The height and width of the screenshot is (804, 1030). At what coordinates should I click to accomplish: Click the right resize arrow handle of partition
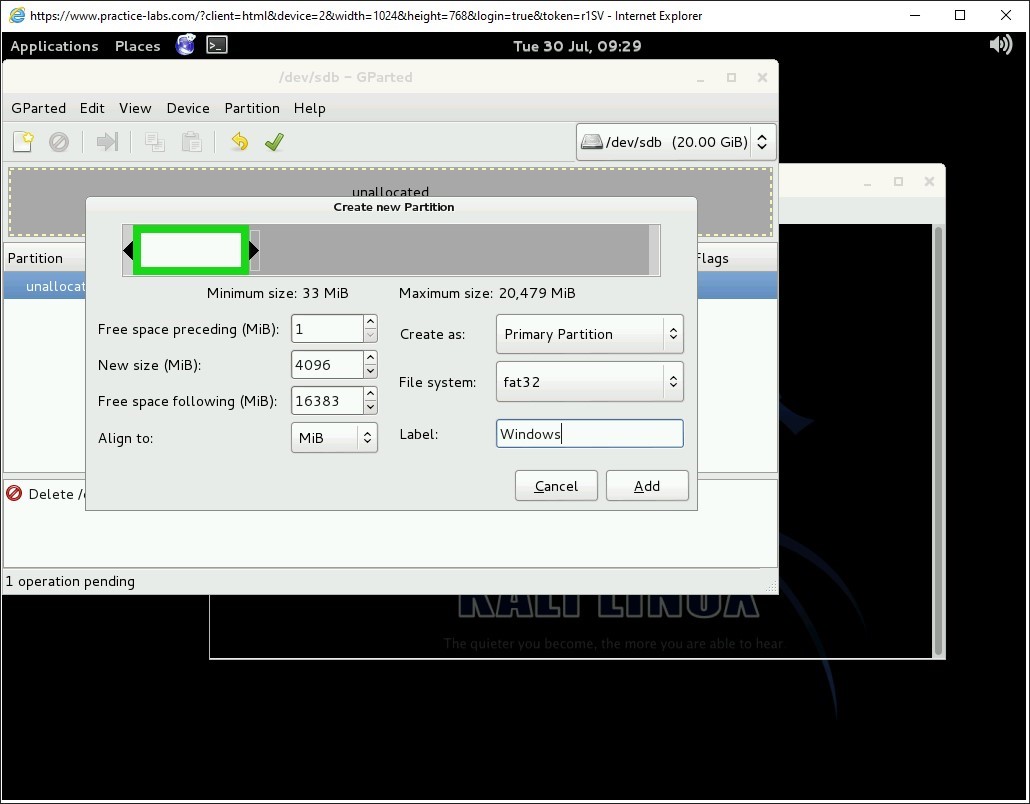point(254,250)
